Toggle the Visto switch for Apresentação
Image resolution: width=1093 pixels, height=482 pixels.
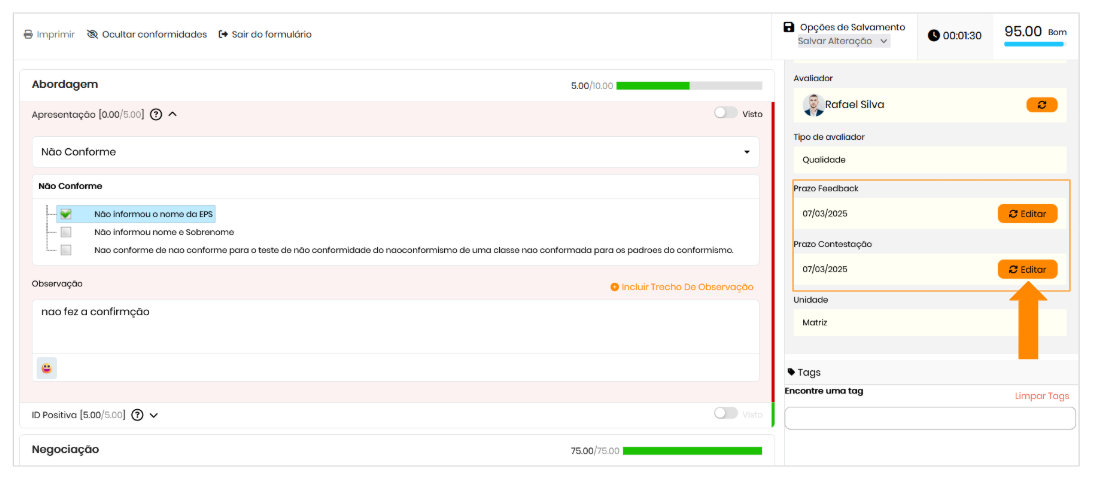(725, 113)
